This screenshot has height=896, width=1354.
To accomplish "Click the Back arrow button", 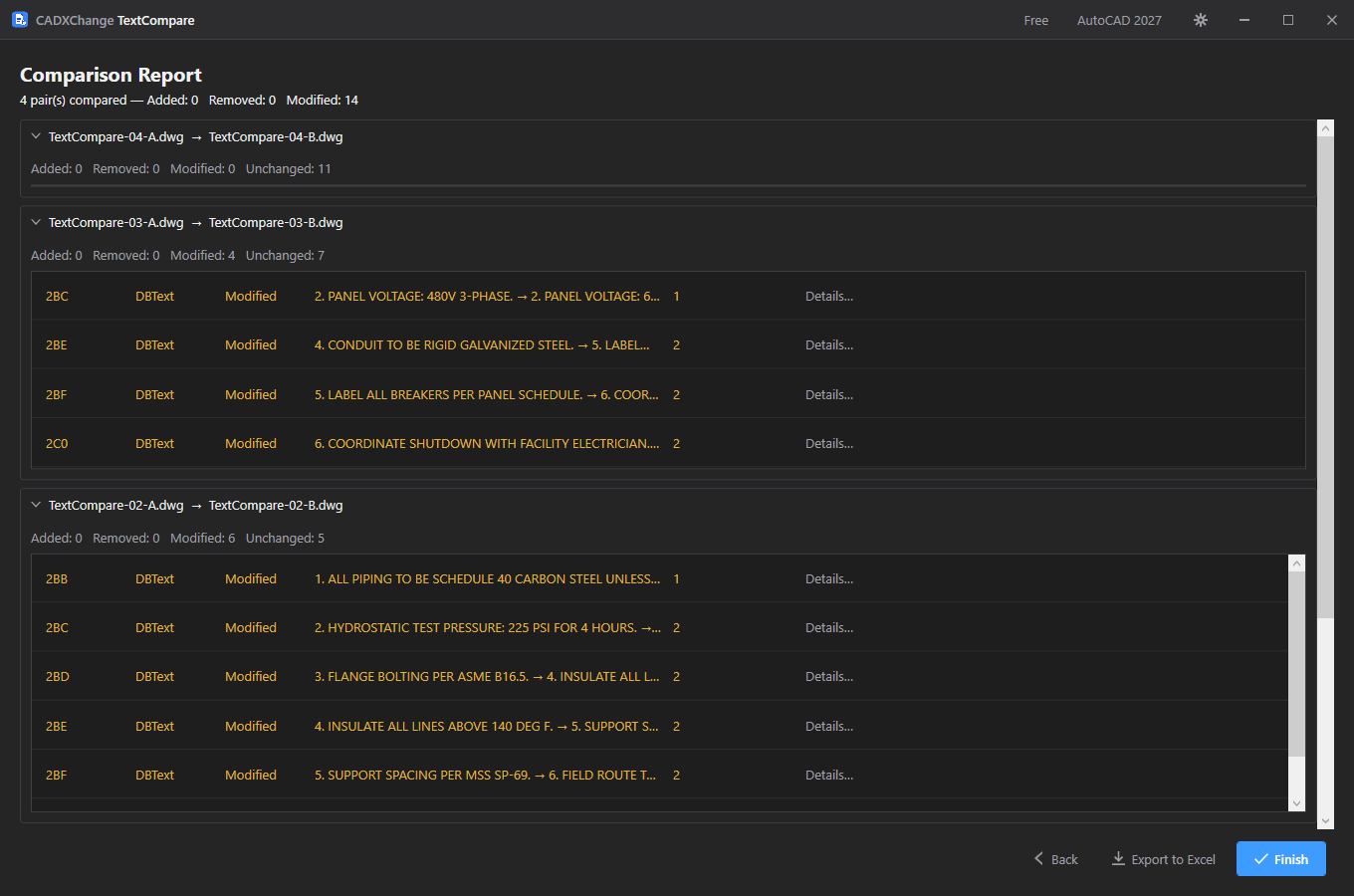I will [x=1056, y=859].
